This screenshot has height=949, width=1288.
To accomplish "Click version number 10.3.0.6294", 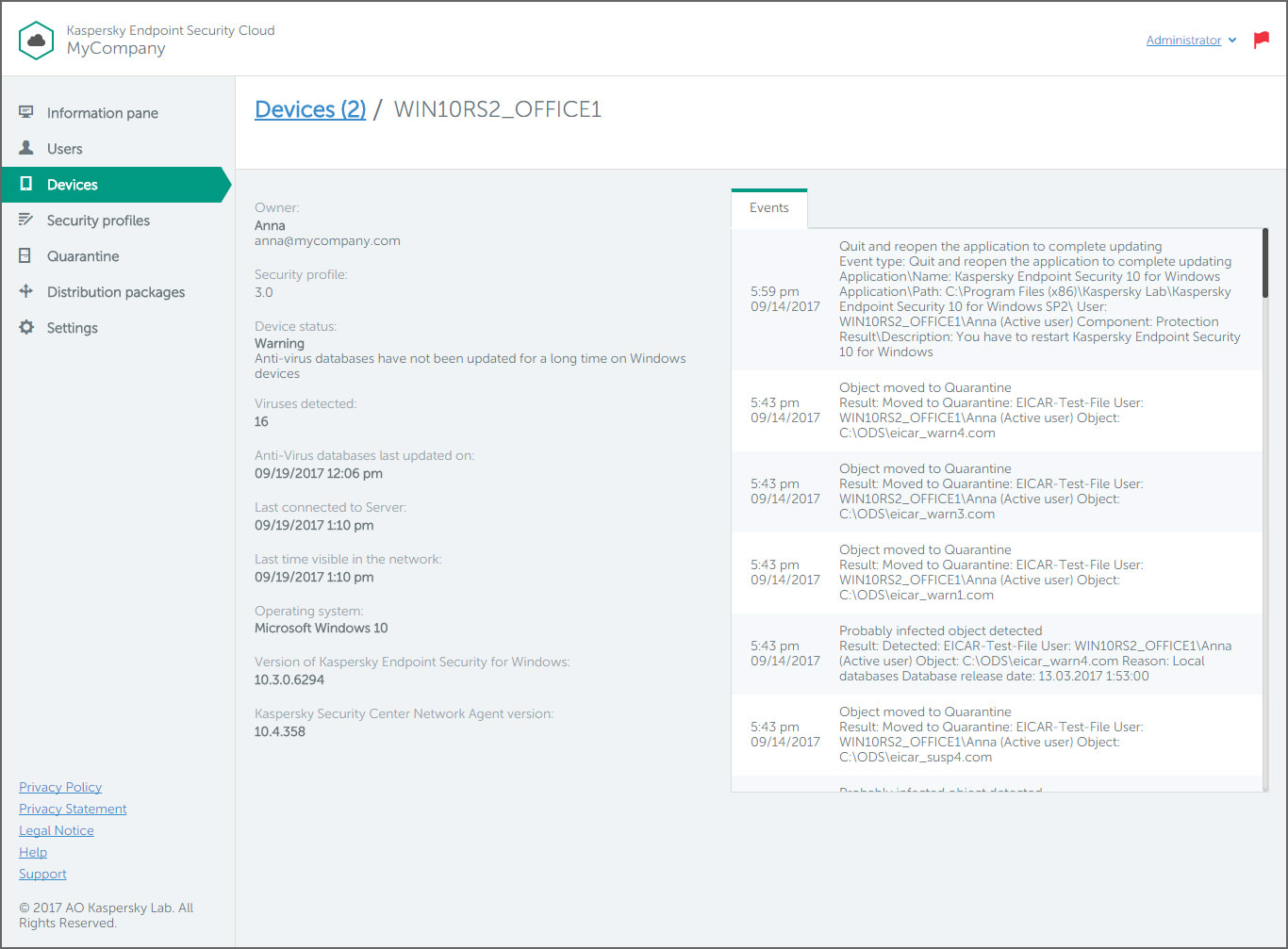I will click(289, 679).
